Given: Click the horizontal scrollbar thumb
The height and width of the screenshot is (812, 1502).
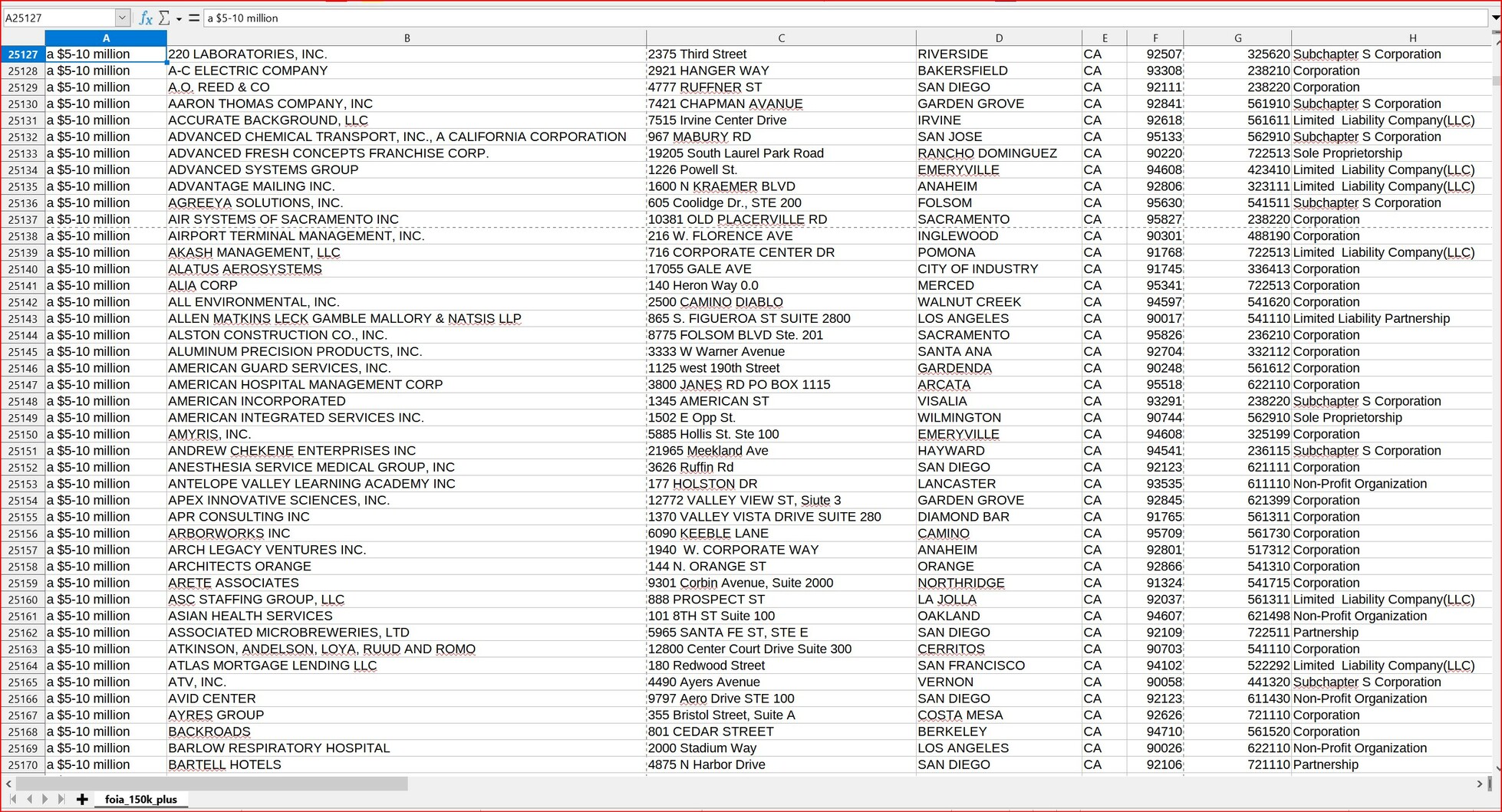Looking at the screenshot, I should [x=211, y=784].
